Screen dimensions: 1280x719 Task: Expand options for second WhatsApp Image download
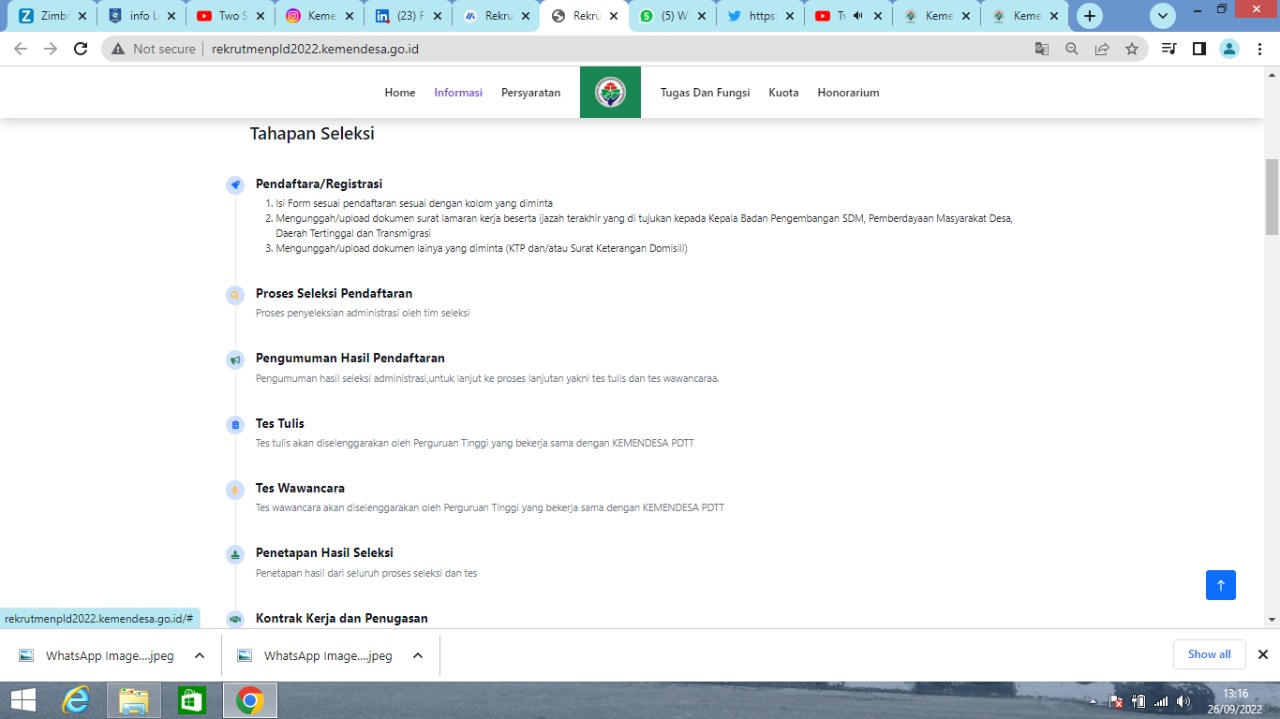(x=417, y=656)
